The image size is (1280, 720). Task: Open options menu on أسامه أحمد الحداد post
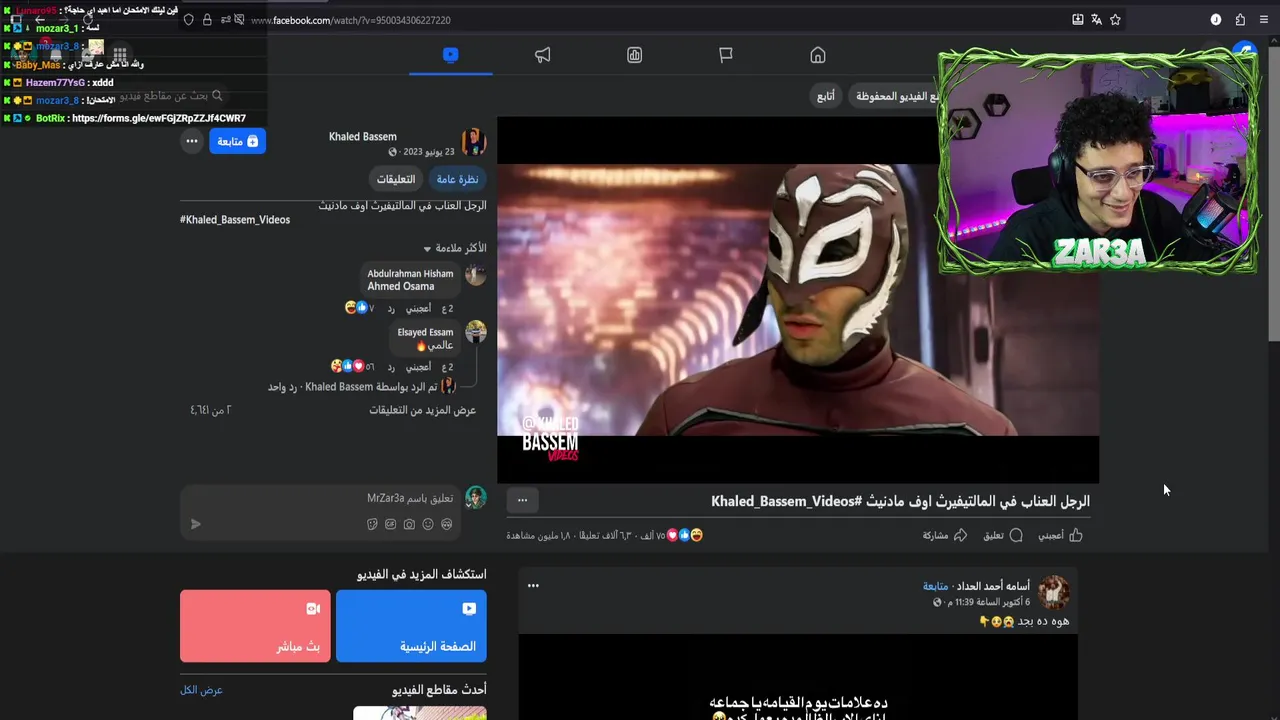tap(533, 586)
